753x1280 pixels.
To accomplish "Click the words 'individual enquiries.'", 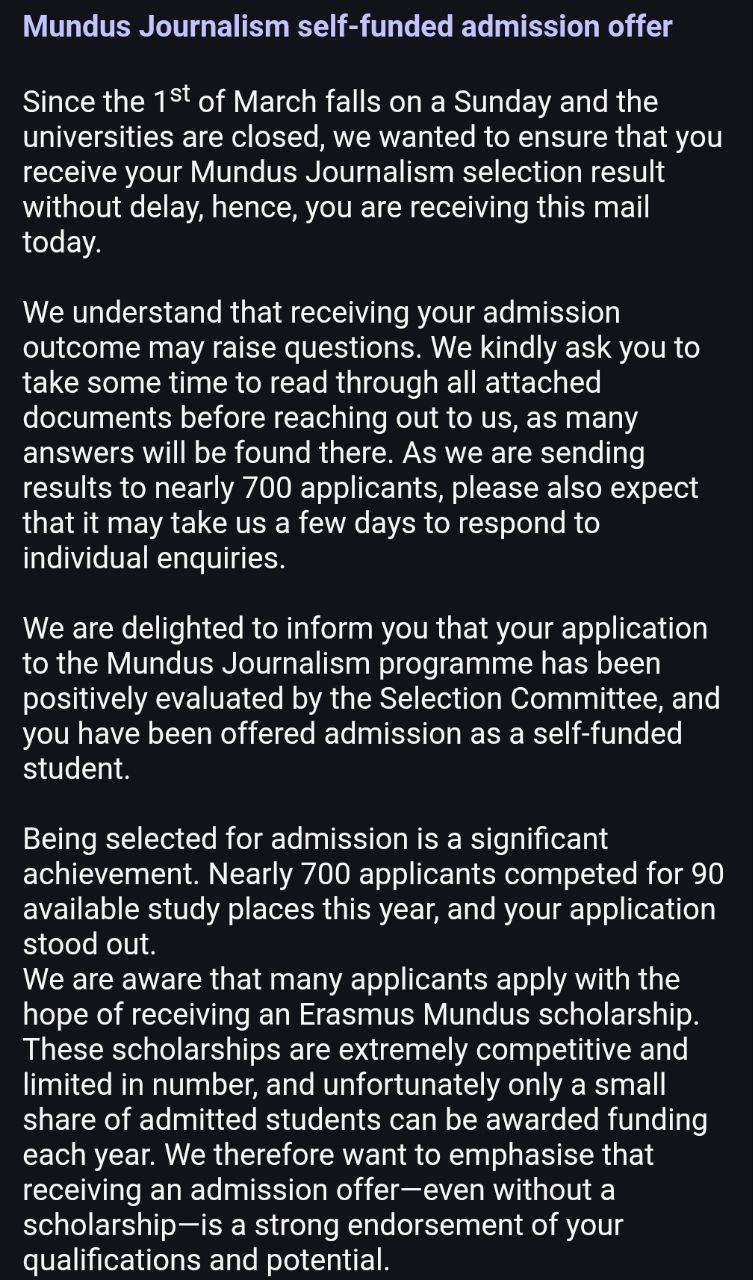I will pyautogui.click(x=154, y=558).
